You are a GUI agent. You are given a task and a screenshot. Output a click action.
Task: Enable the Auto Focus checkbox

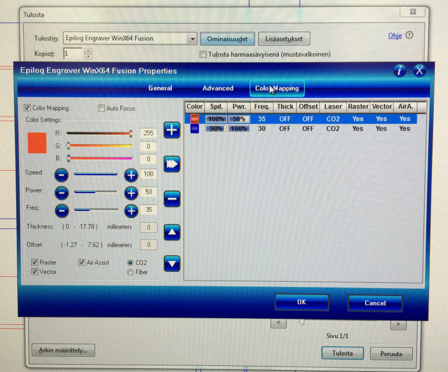pyautogui.click(x=101, y=108)
